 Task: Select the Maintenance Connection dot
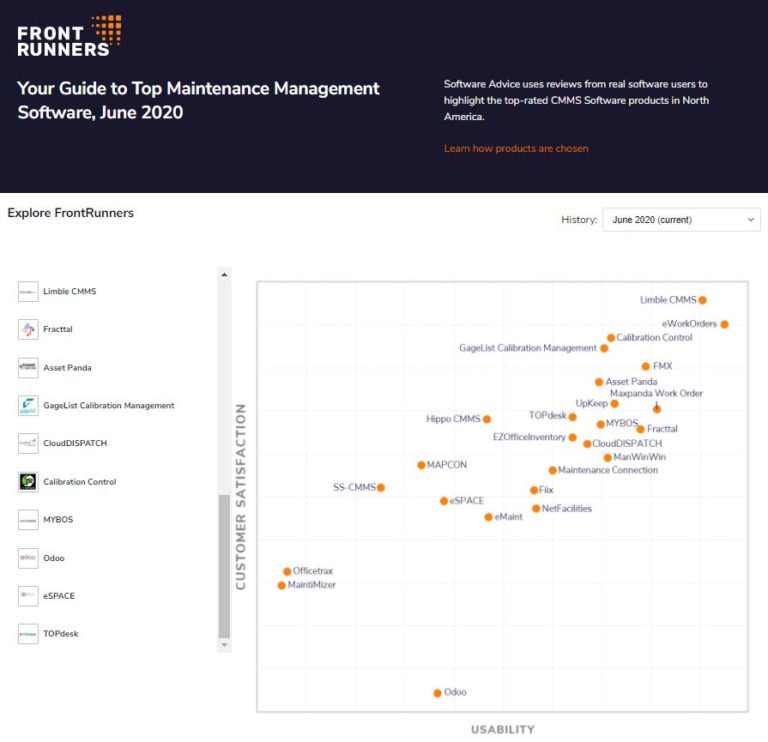(552, 471)
